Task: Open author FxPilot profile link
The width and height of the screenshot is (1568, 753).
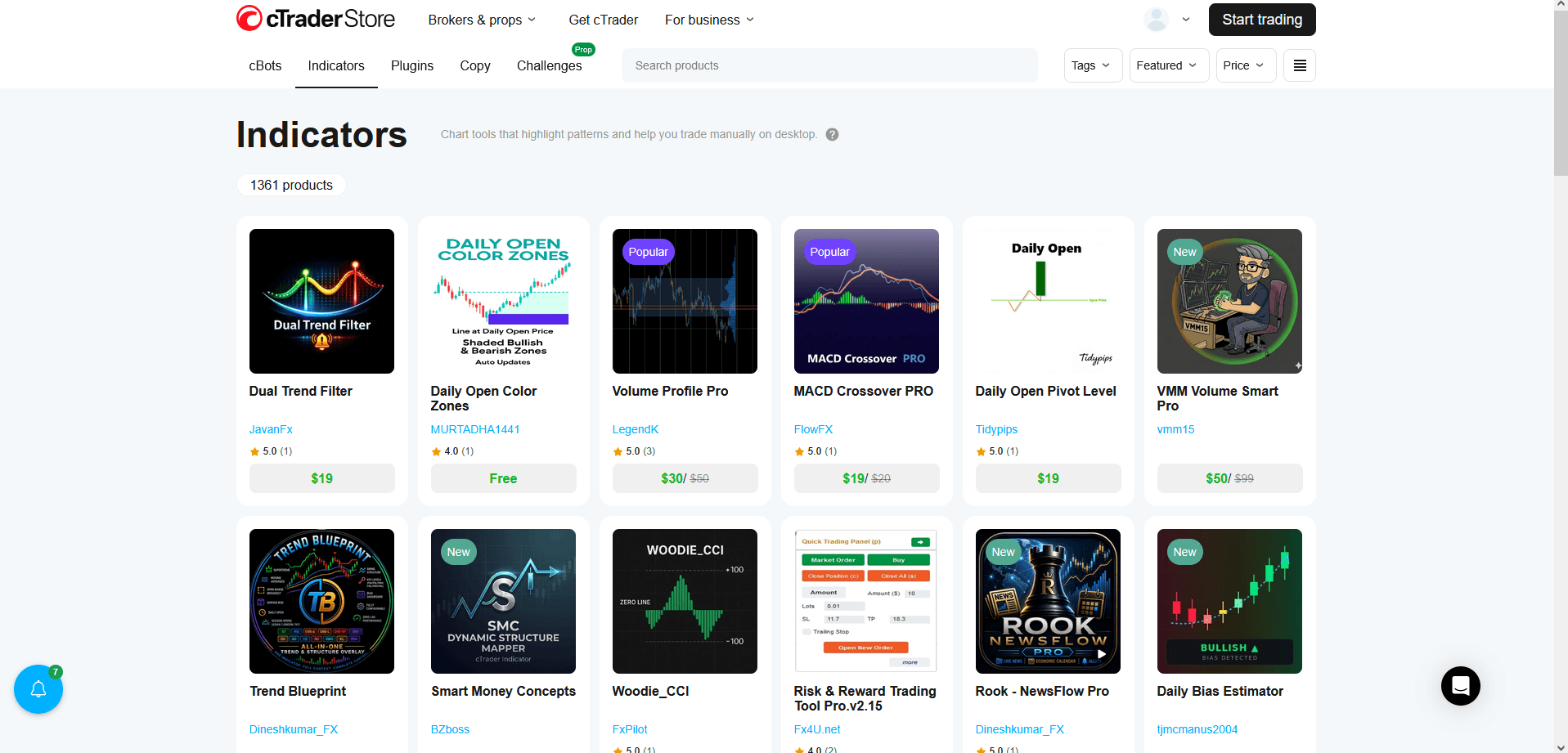Action: click(x=630, y=729)
